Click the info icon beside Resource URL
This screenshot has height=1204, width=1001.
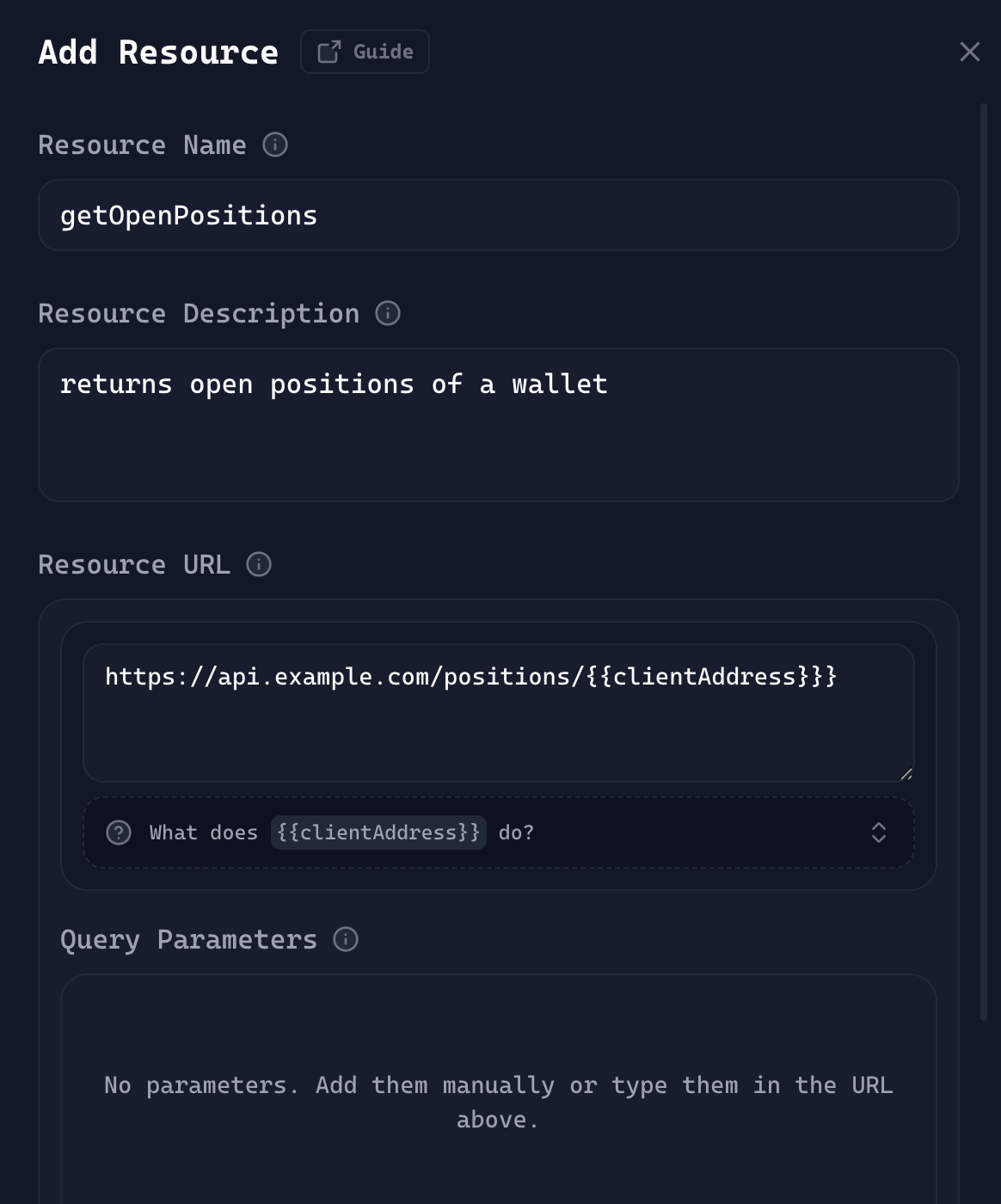tap(259, 564)
